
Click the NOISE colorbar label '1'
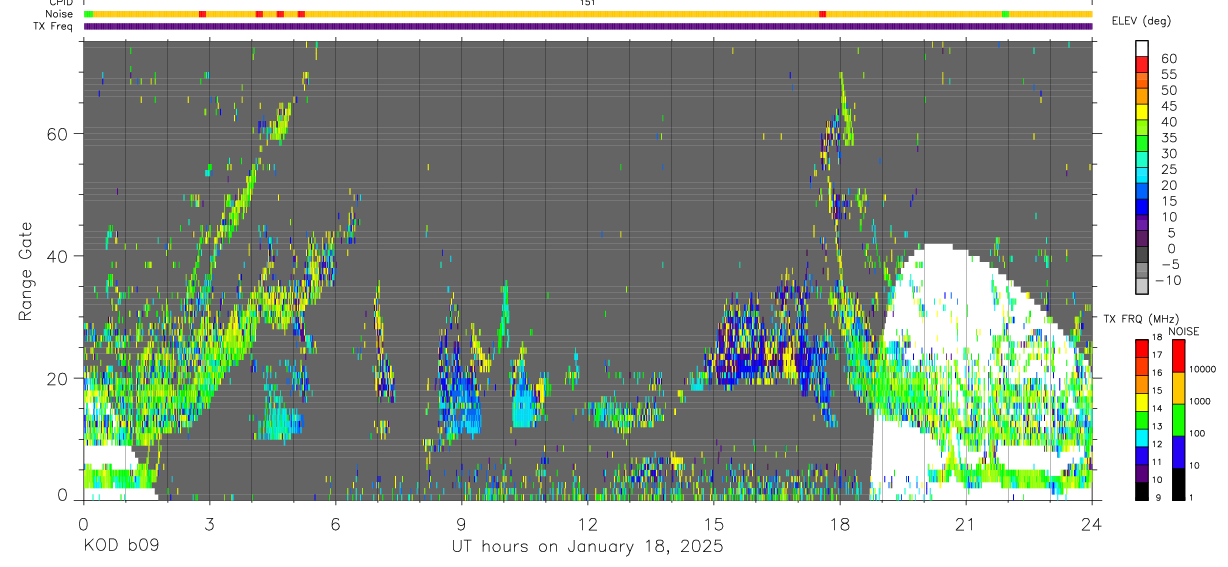(1191, 498)
